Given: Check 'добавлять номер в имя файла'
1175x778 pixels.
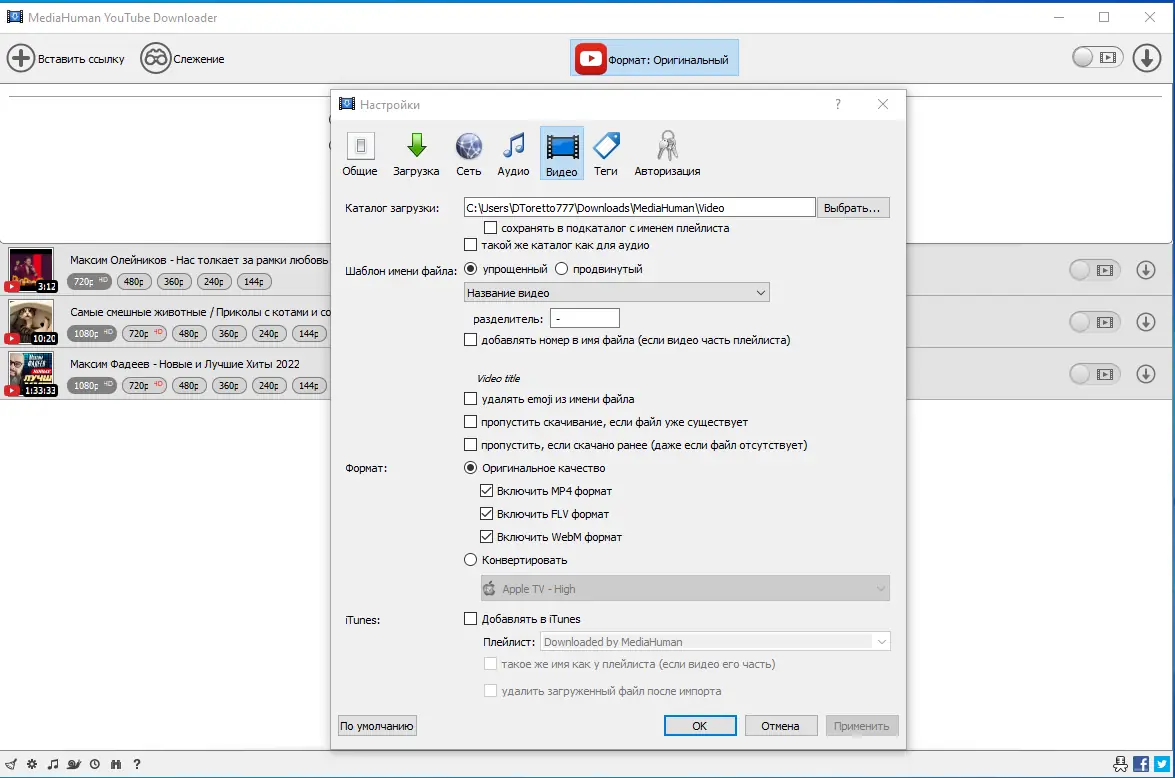Looking at the screenshot, I should tap(471, 340).
